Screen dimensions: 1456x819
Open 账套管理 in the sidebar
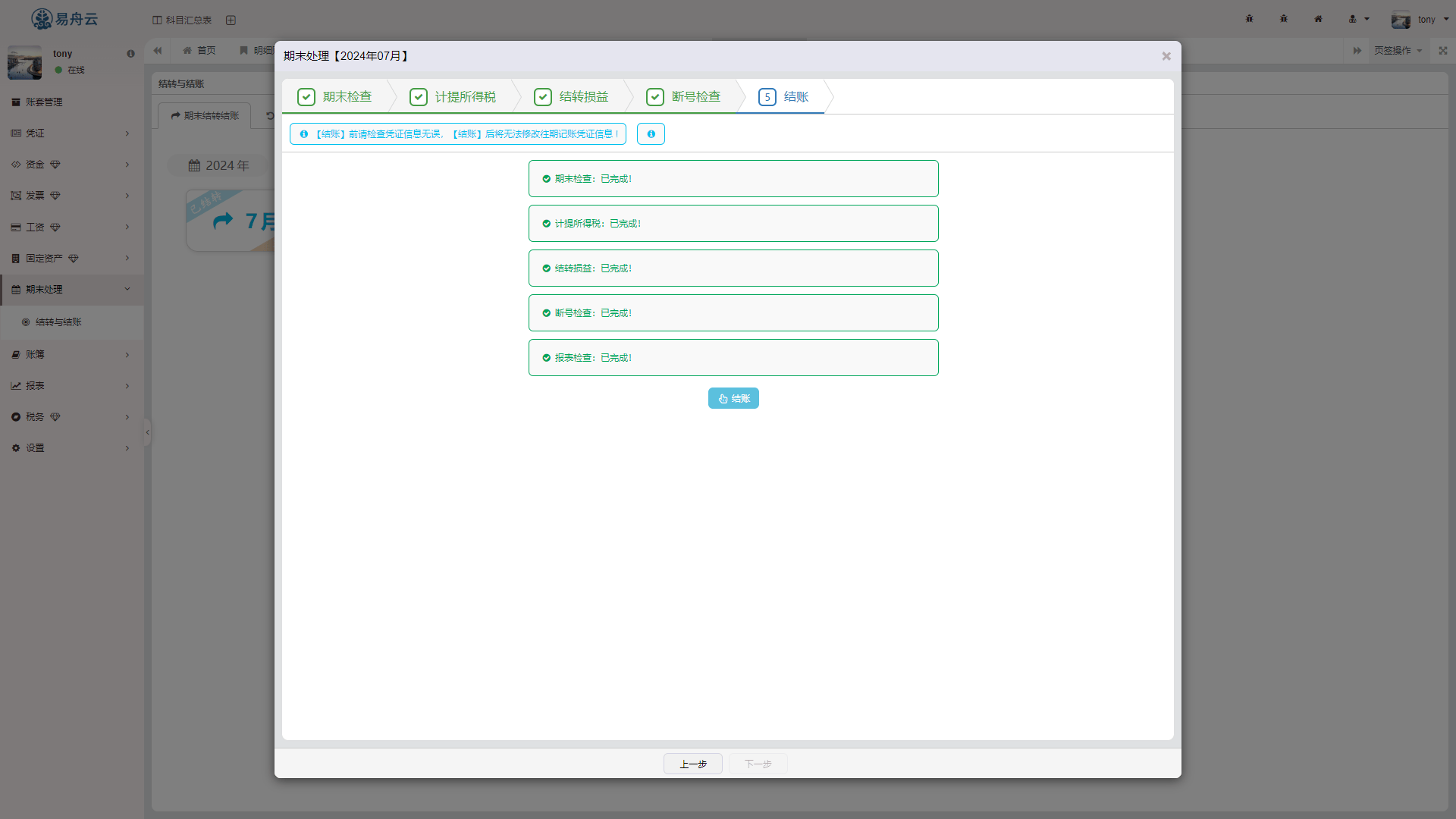(72, 102)
